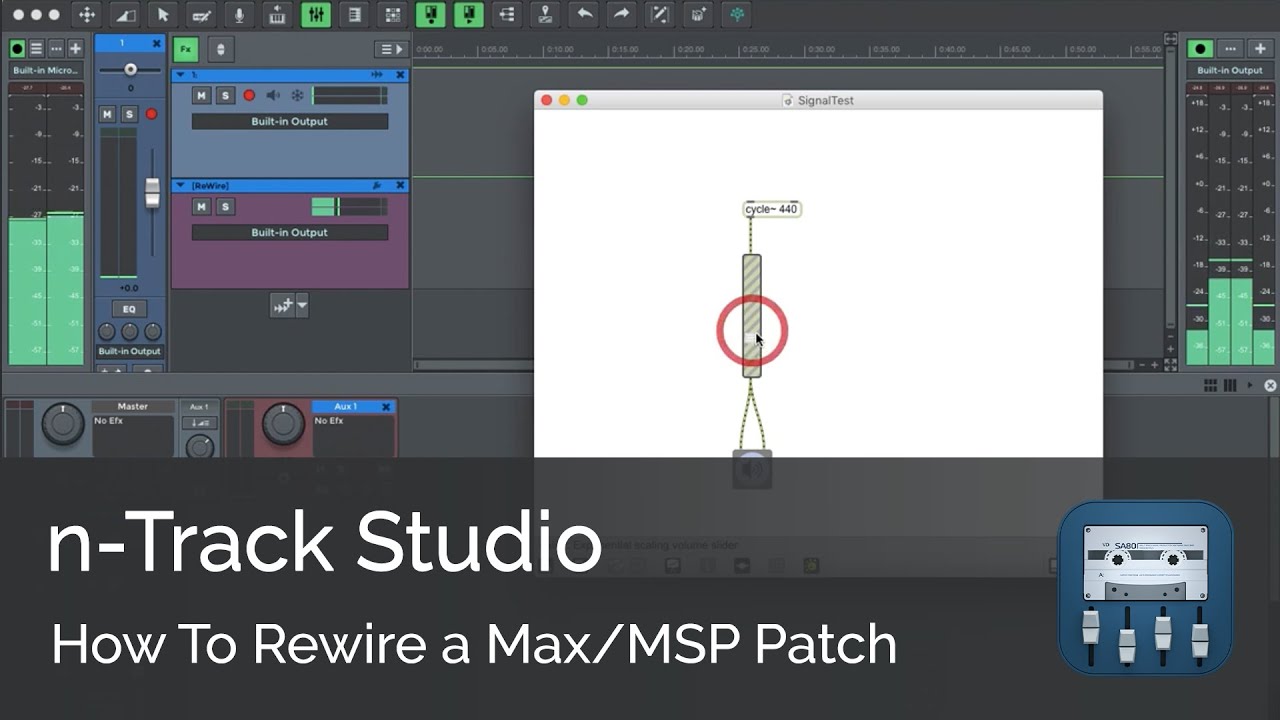1280x720 pixels.
Task: Toggle right output meter record button
Action: 1201,48
